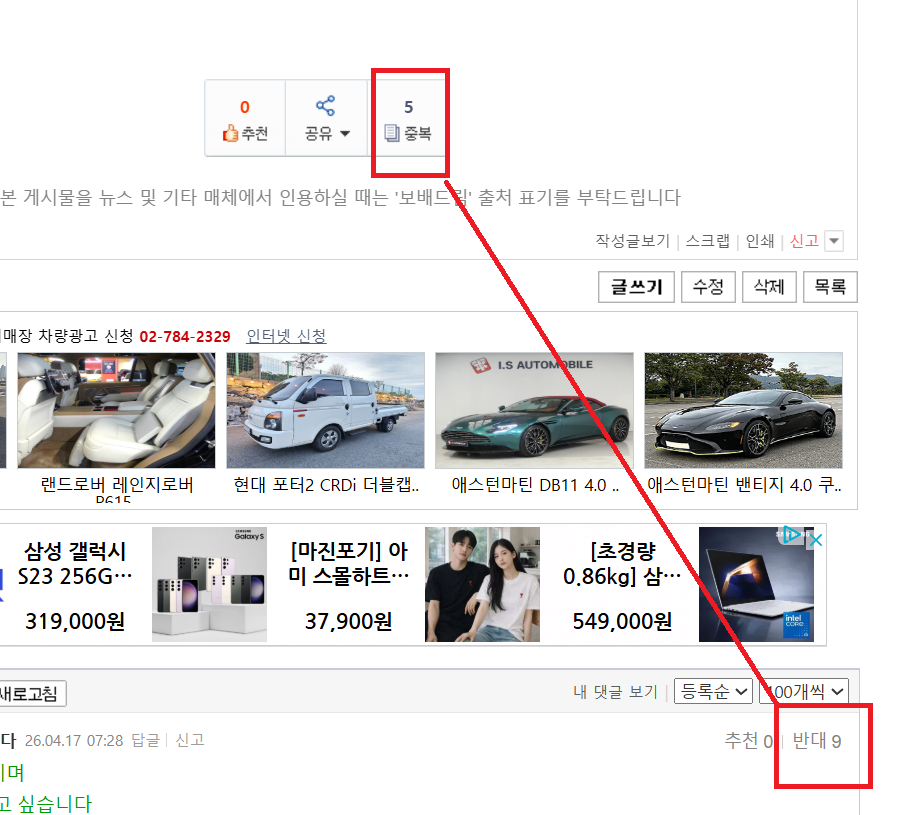Open the 애스턴마틴 DB11 car listing thumbnail

pos(533,410)
